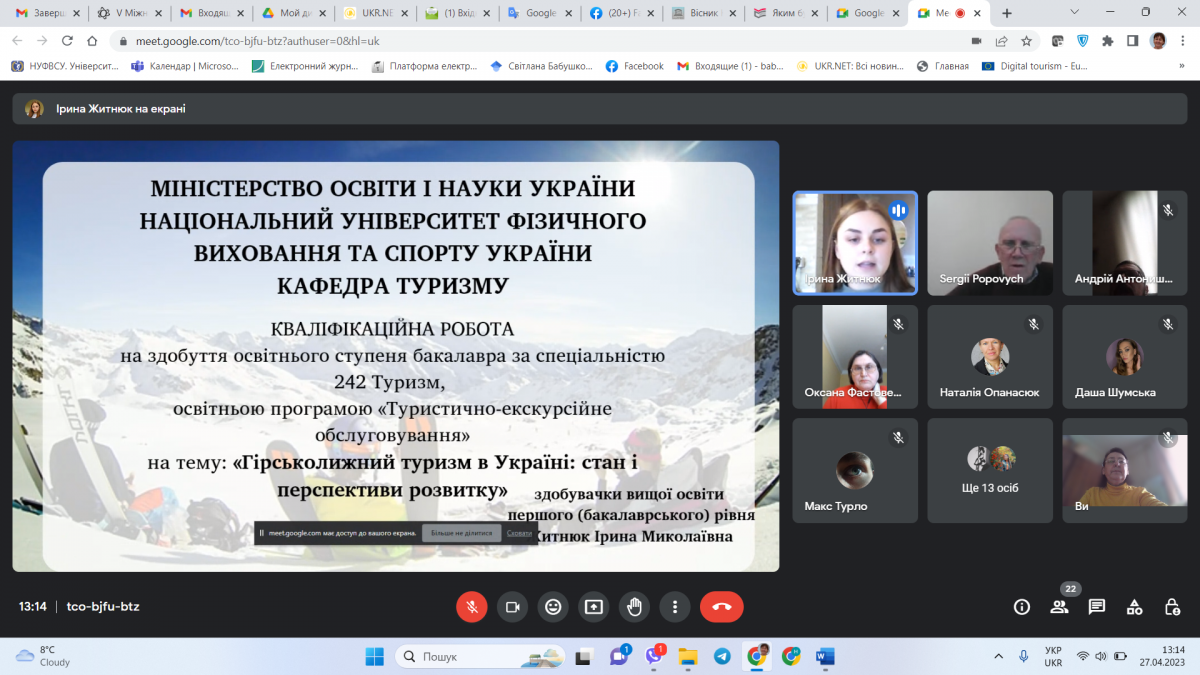The width and height of the screenshot is (1200, 675).
Task: Open the Activities panel icon
Action: click(x=1134, y=606)
